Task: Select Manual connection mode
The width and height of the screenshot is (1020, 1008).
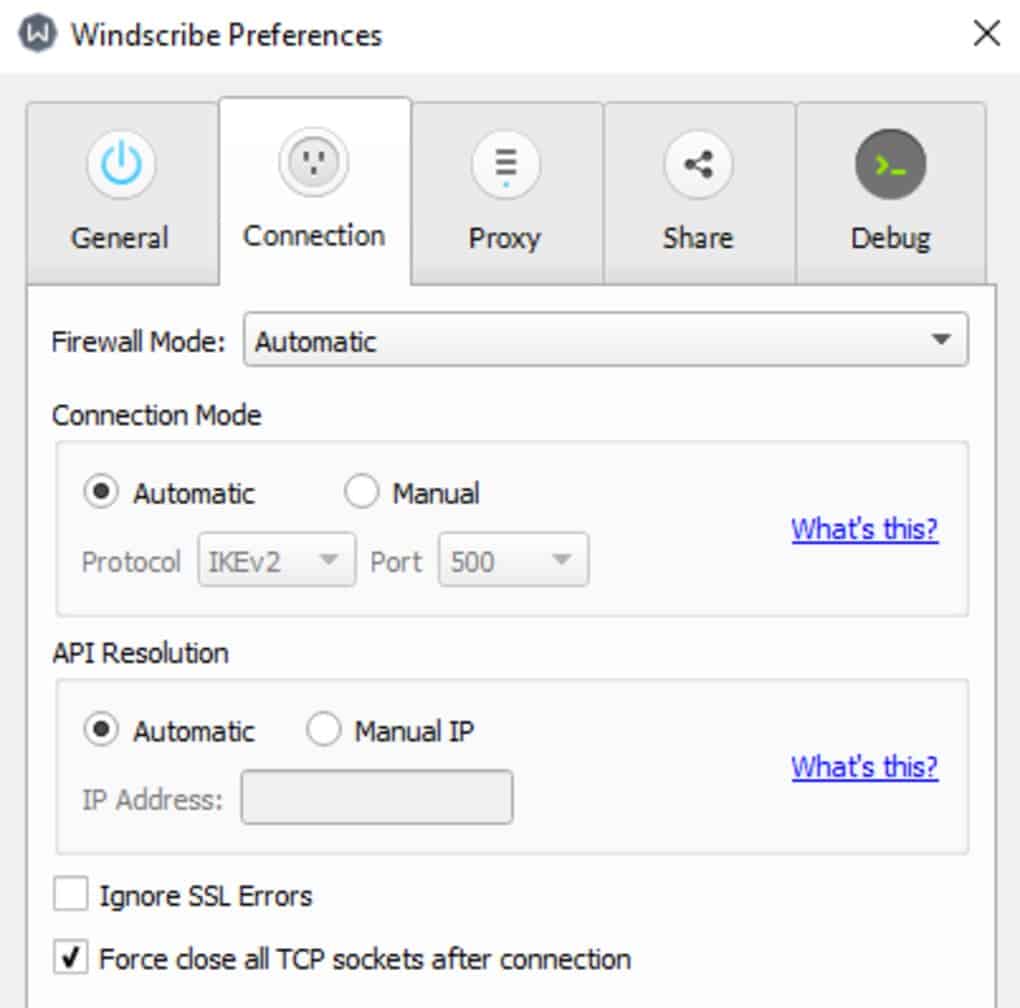Action: pos(361,492)
